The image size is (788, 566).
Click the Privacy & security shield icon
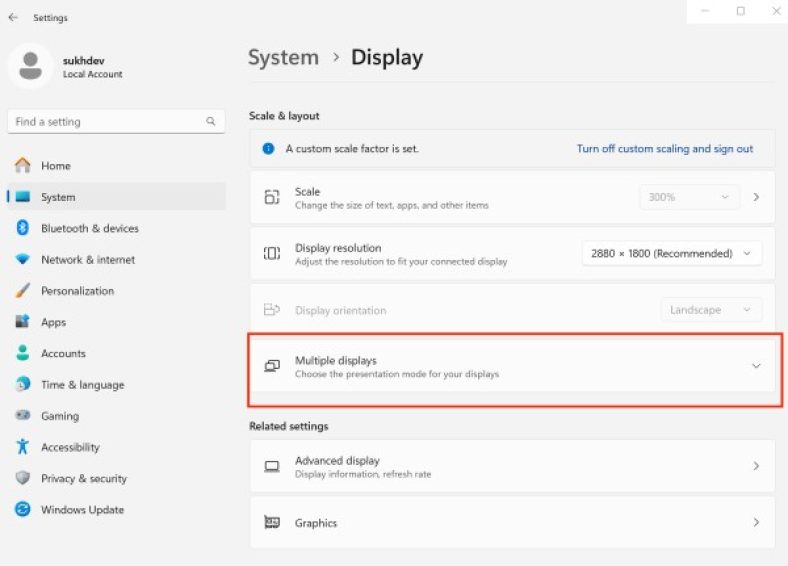[x=23, y=479]
